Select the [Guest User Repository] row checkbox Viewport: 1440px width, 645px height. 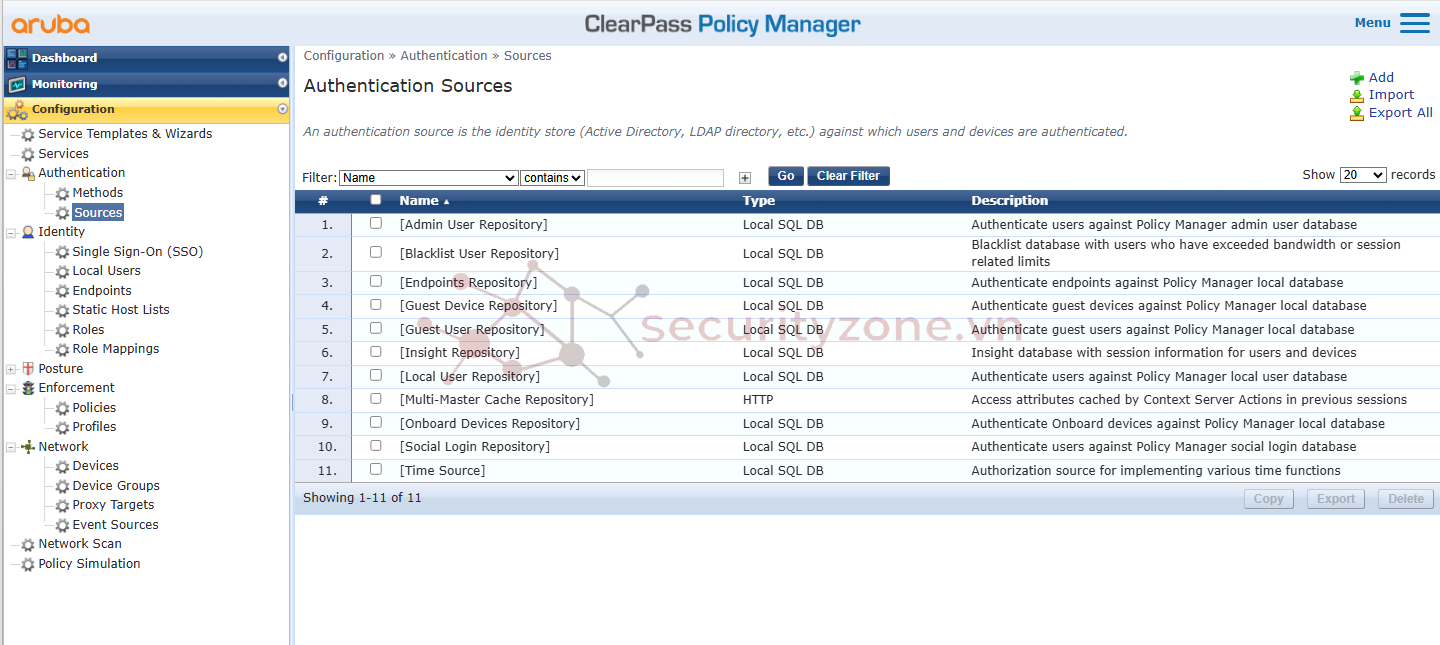pyautogui.click(x=376, y=329)
